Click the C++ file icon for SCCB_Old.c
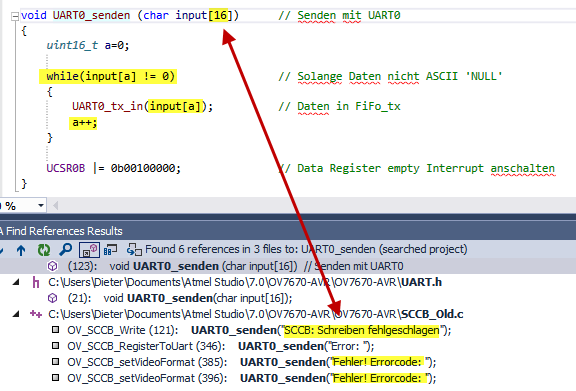The image size is (576, 391). click(36, 314)
